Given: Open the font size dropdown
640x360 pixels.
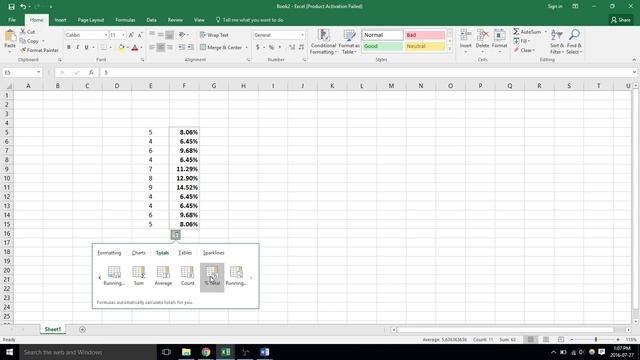Looking at the screenshot, I should [123, 35].
